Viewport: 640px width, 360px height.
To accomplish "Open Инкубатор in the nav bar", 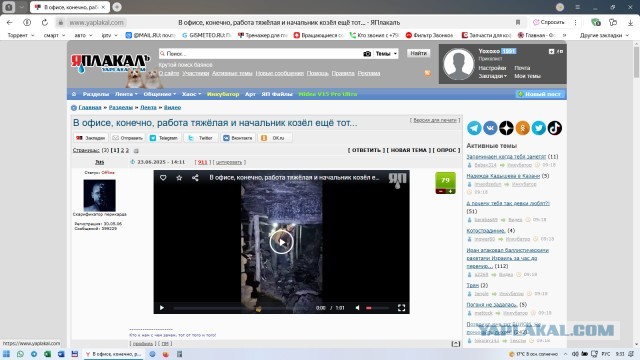I will point(223,94).
